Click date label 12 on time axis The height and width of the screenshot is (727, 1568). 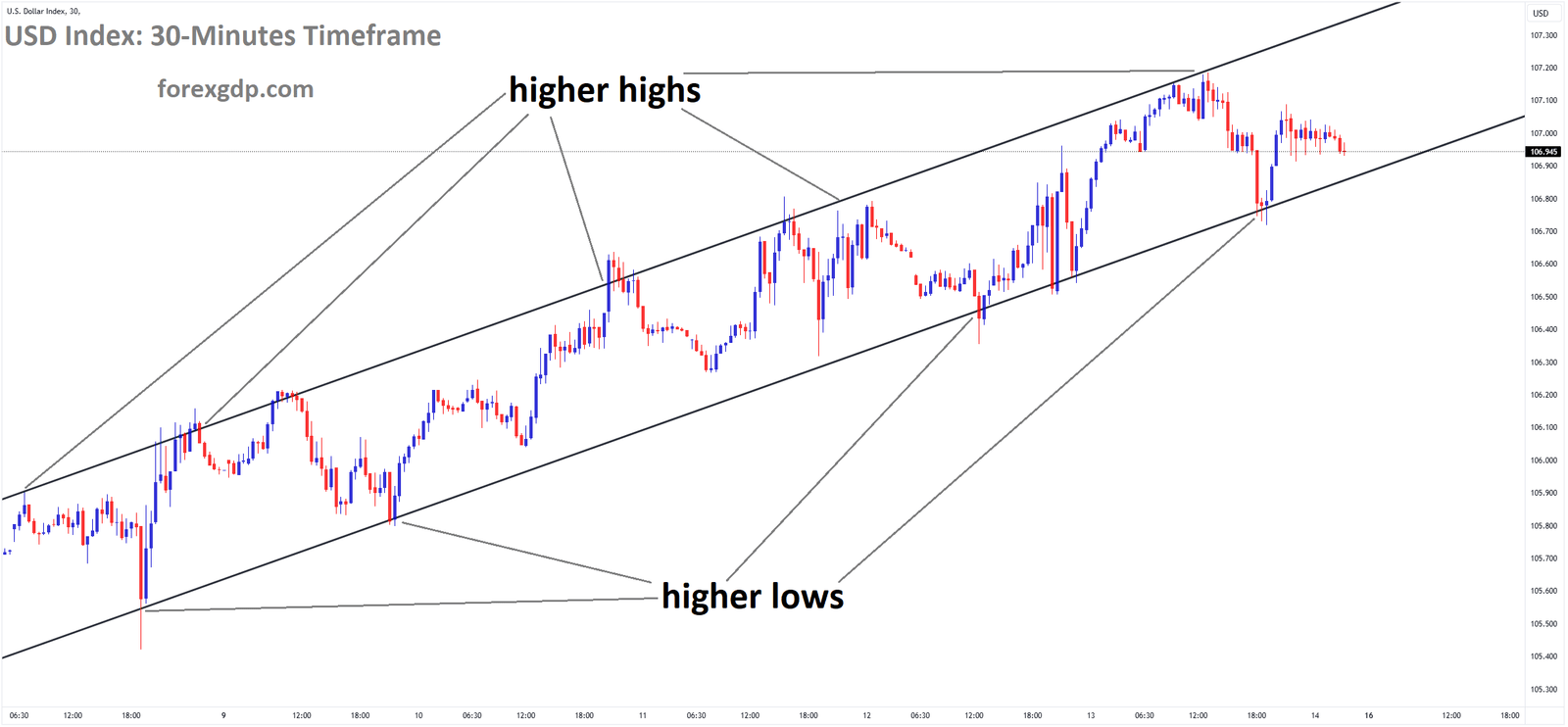tap(866, 716)
